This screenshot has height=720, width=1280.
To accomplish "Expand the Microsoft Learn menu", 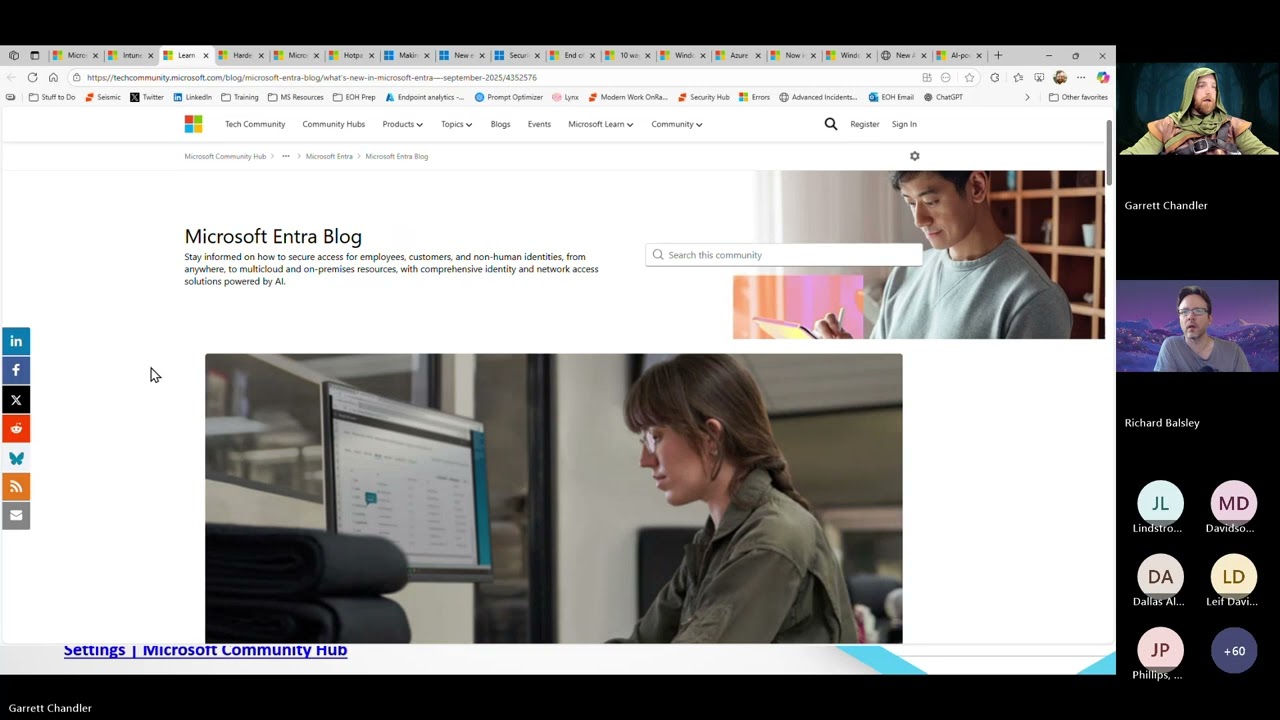I will [x=600, y=124].
